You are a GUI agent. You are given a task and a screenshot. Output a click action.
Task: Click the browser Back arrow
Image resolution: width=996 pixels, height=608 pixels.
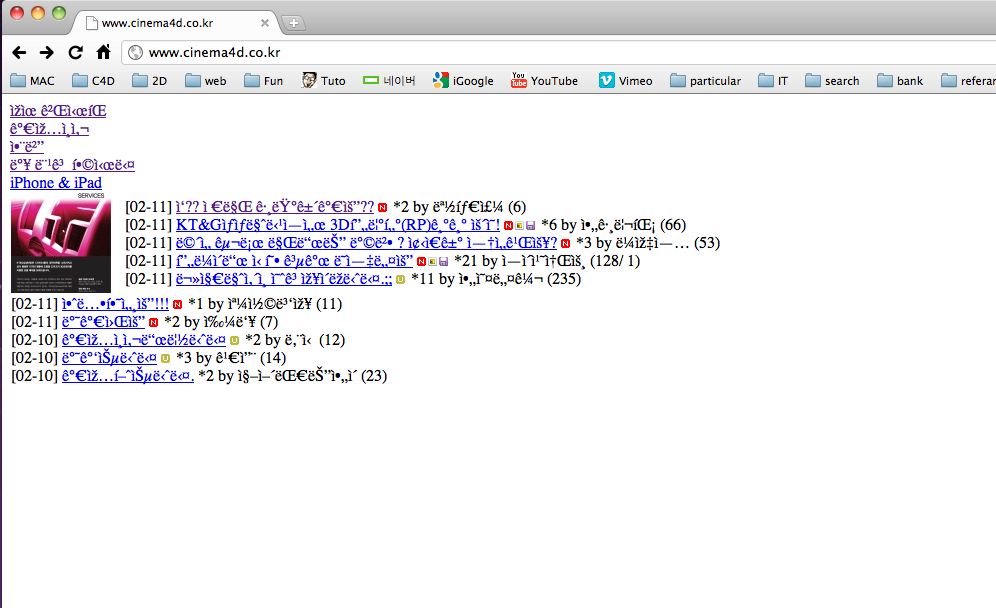coord(19,53)
